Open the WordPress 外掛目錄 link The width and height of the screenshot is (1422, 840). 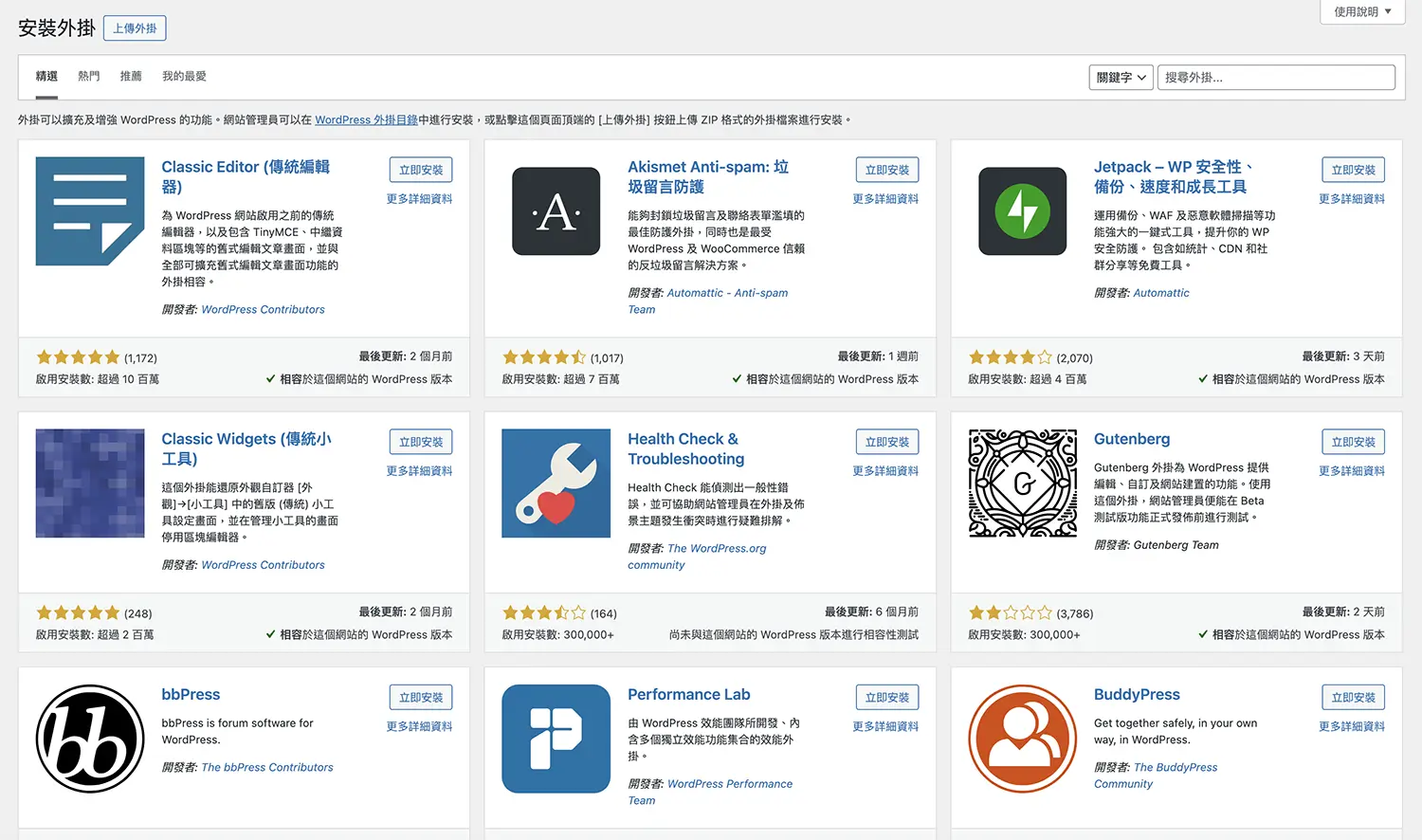(x=366, y=120)
